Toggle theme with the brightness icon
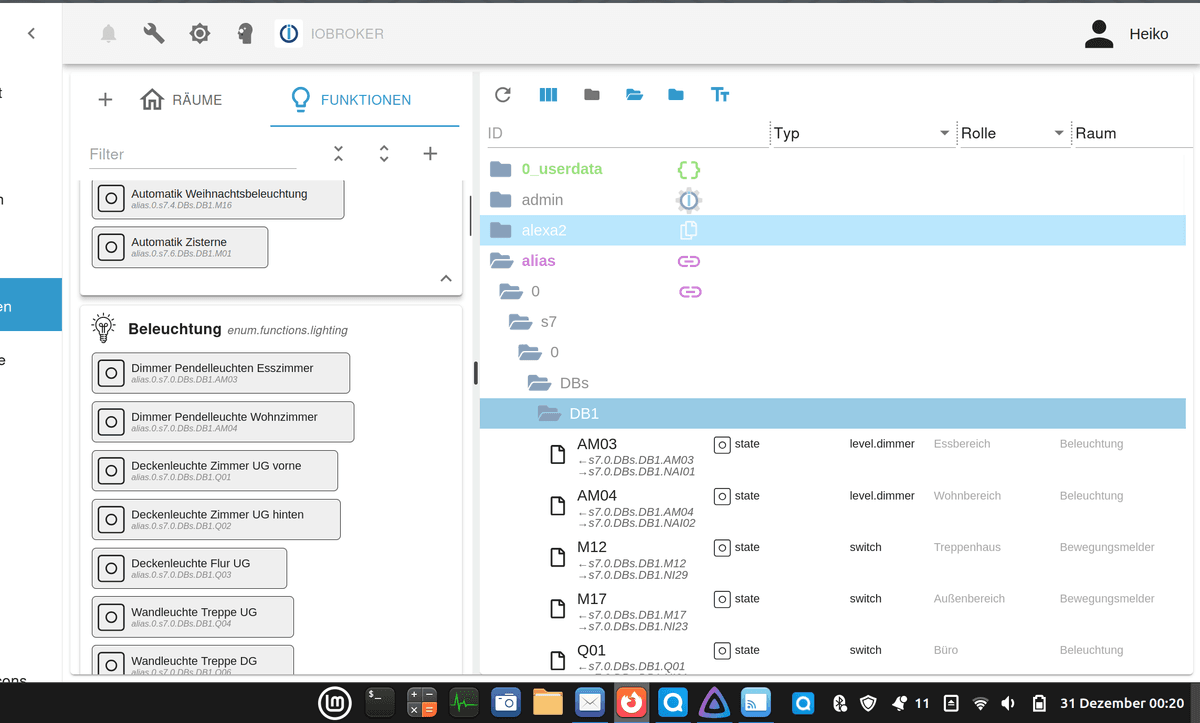1200x723 pixels. [x=200, y=34]
